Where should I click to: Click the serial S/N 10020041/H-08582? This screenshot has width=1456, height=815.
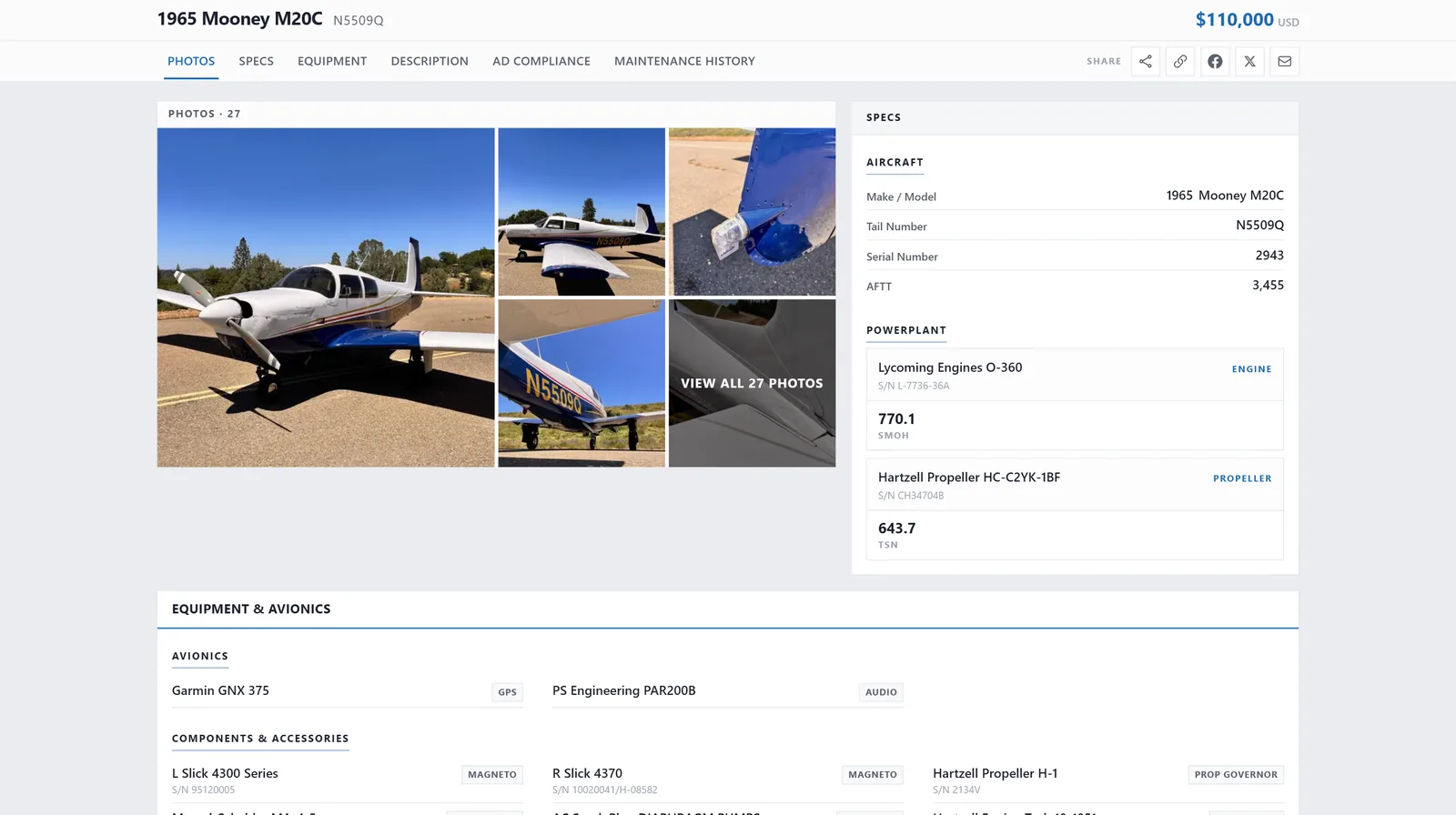click(604, 790)
